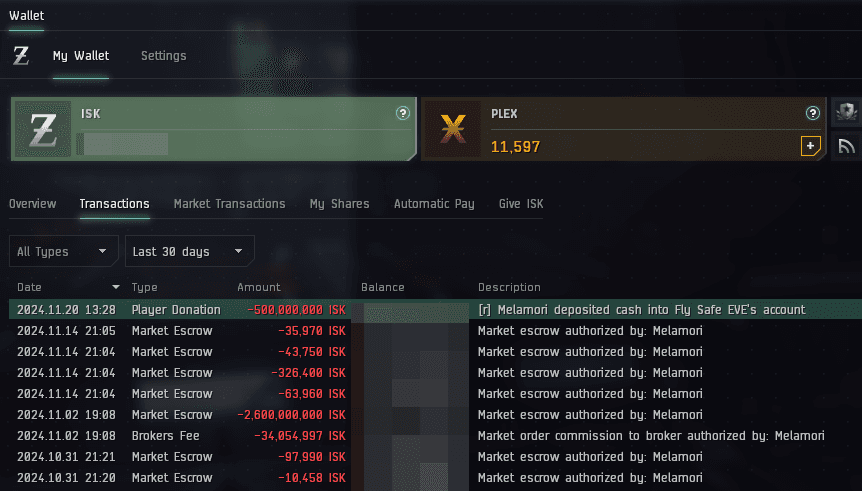Click the PLEX currency icon
862x491 pixels.
453,130
